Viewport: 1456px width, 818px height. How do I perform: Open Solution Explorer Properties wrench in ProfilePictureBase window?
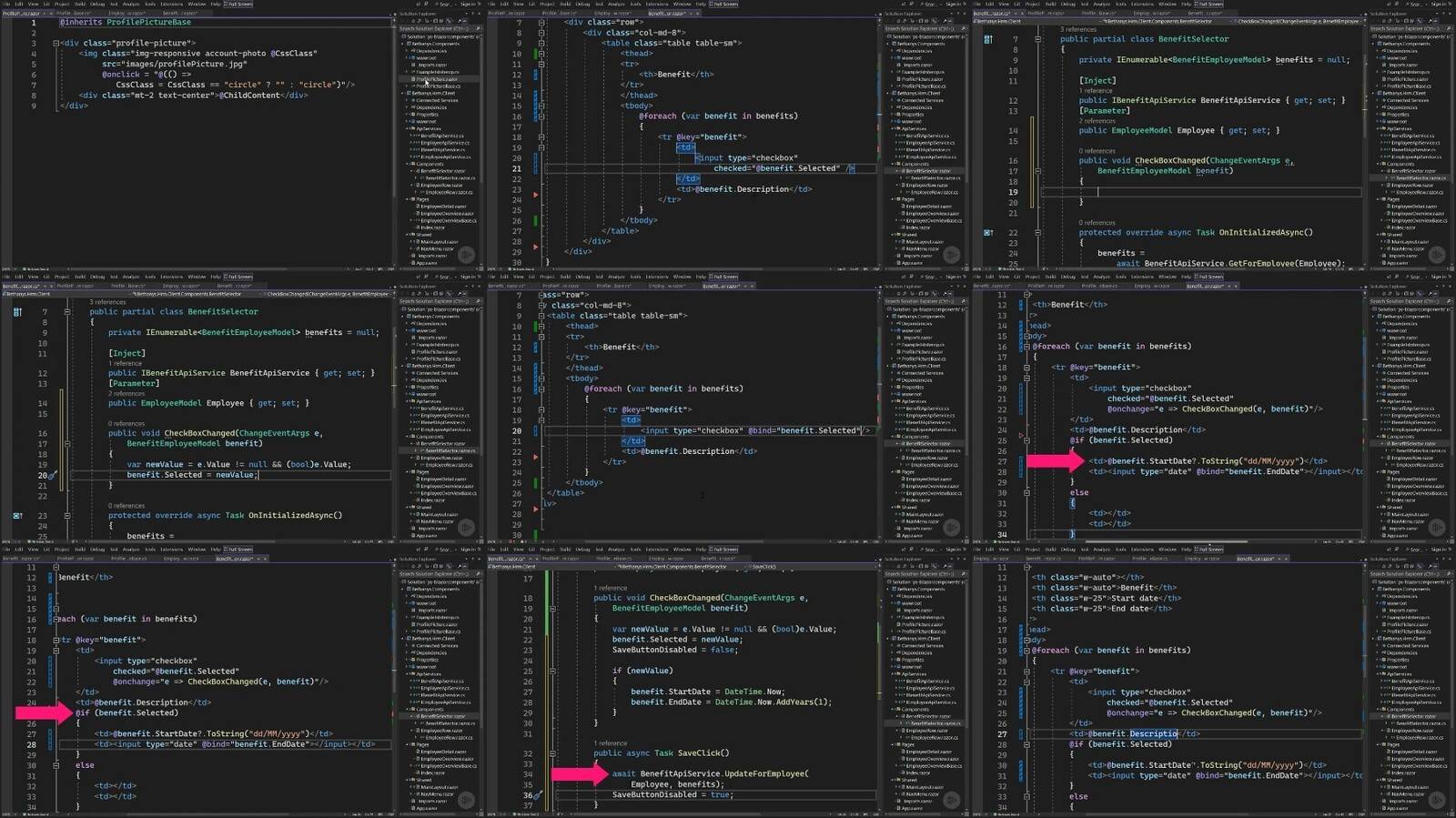coord(460,21)
